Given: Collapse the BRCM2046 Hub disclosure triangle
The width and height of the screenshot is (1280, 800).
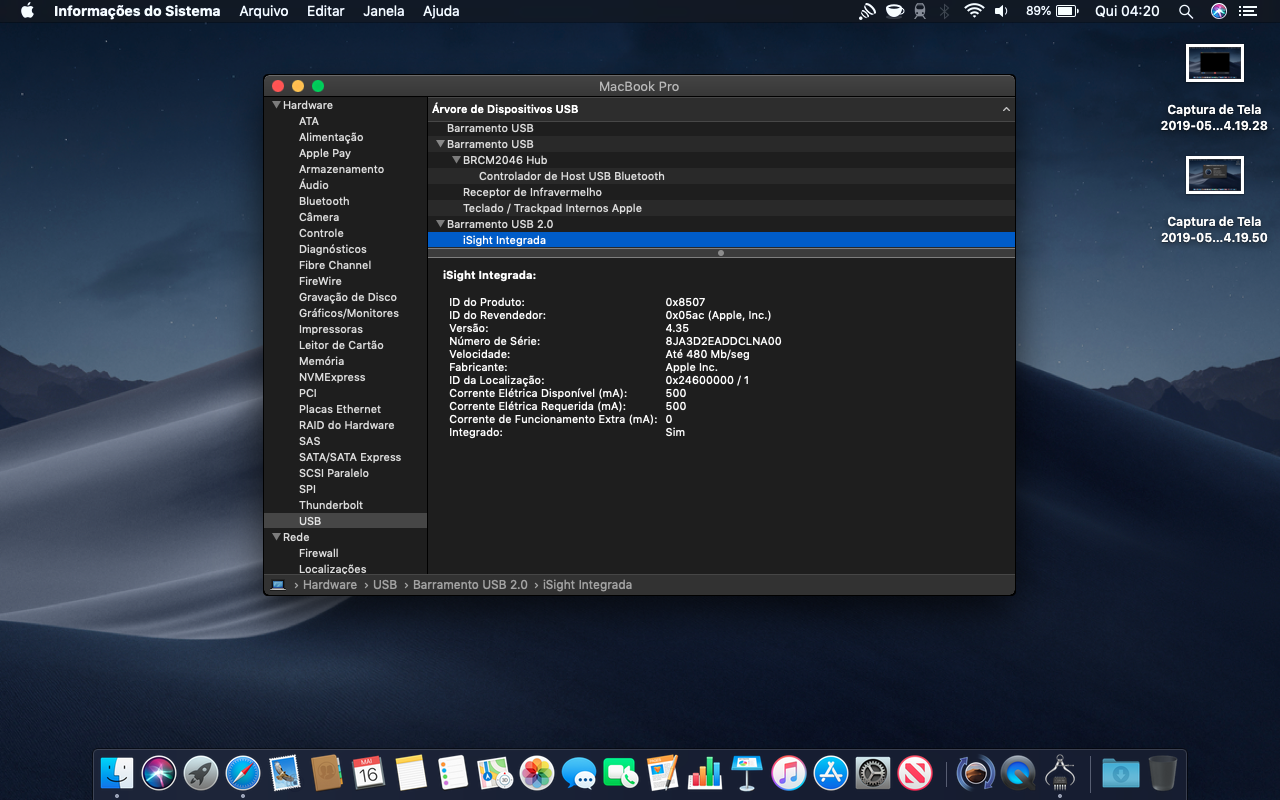Looking at the screenshot, I should pos(456,160).
